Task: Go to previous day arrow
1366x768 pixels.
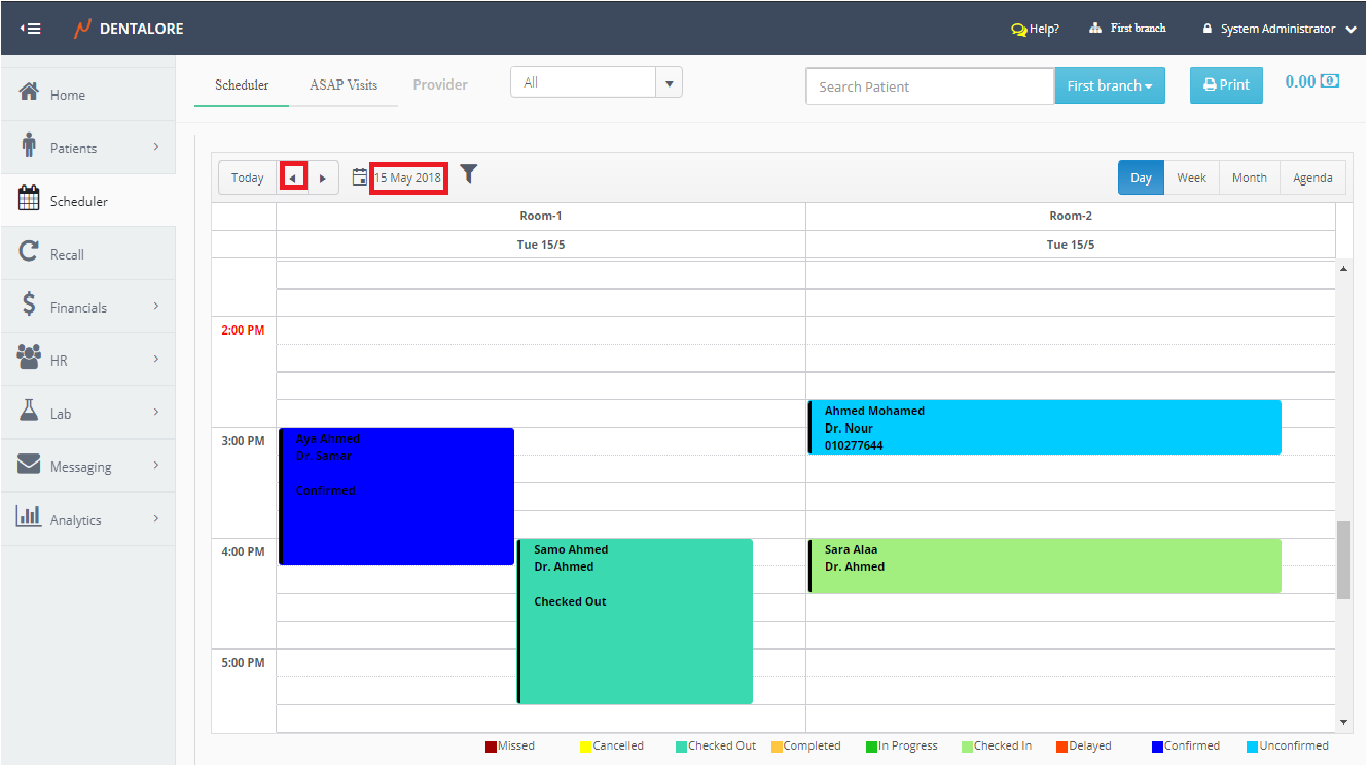Action: [x=293, y=178]
